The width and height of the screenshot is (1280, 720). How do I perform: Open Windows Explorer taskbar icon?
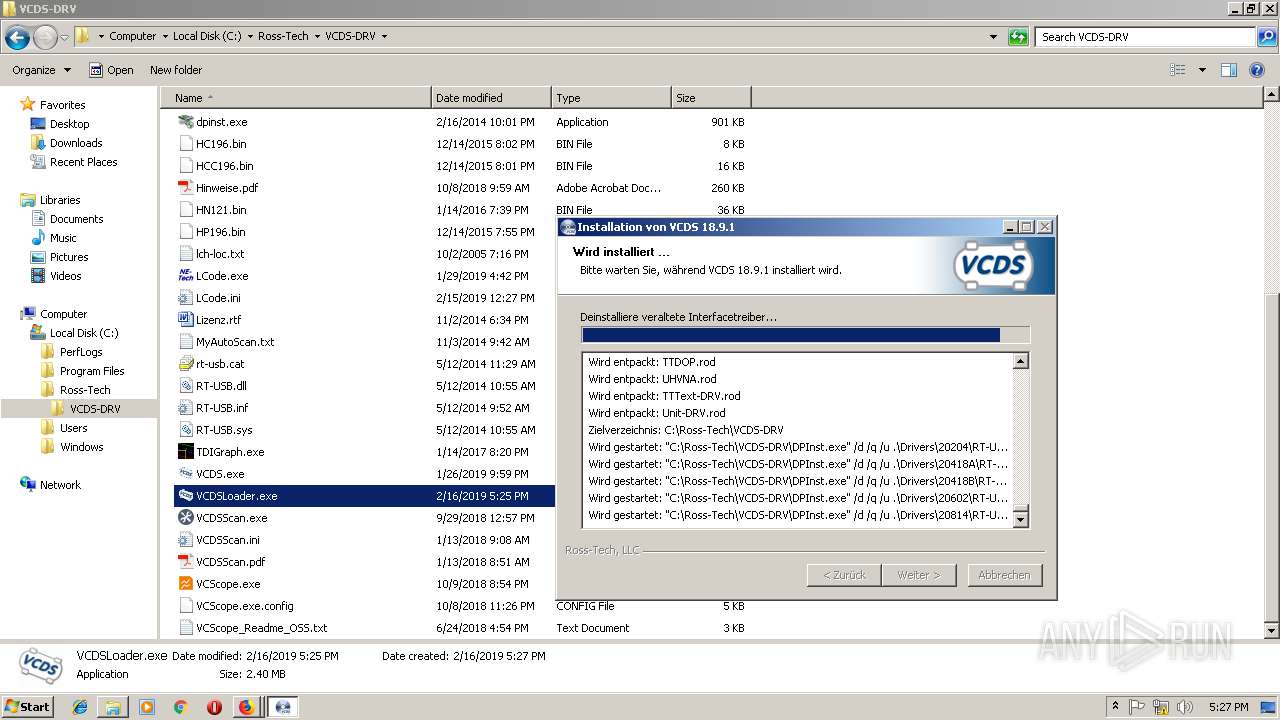[x=113, y=707]
